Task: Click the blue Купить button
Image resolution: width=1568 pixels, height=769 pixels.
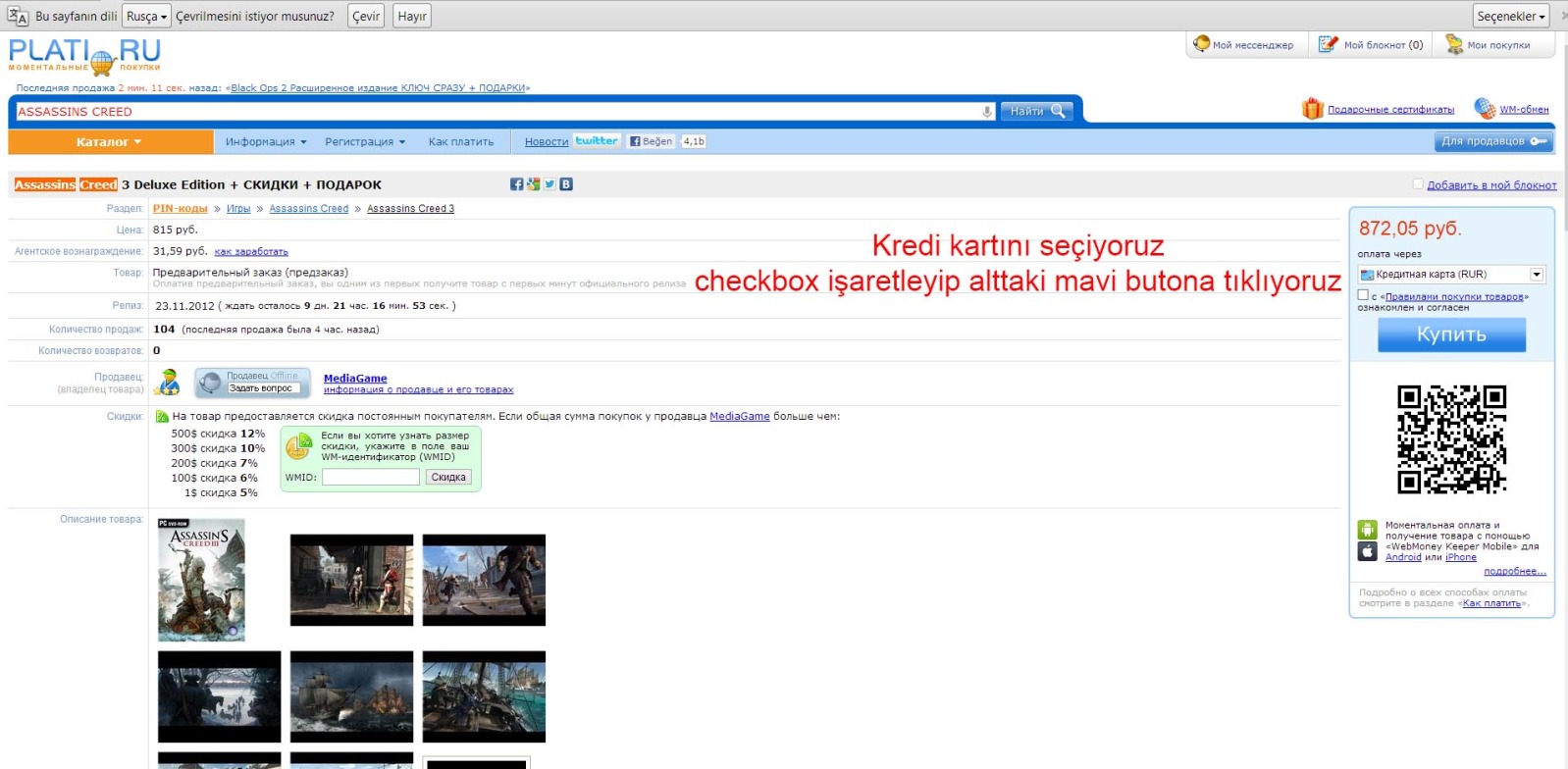Action: [1452, 334]
